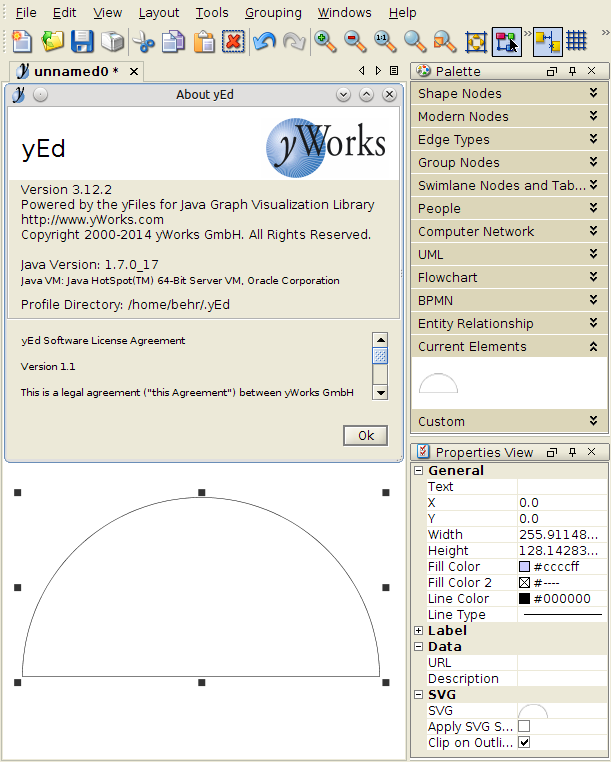Image resolution: width=611 pixels, height=762 pixels.
Task: Shade the About yEd dialog with down chevron
Action: pyautogui.click(x=343, y=94)
